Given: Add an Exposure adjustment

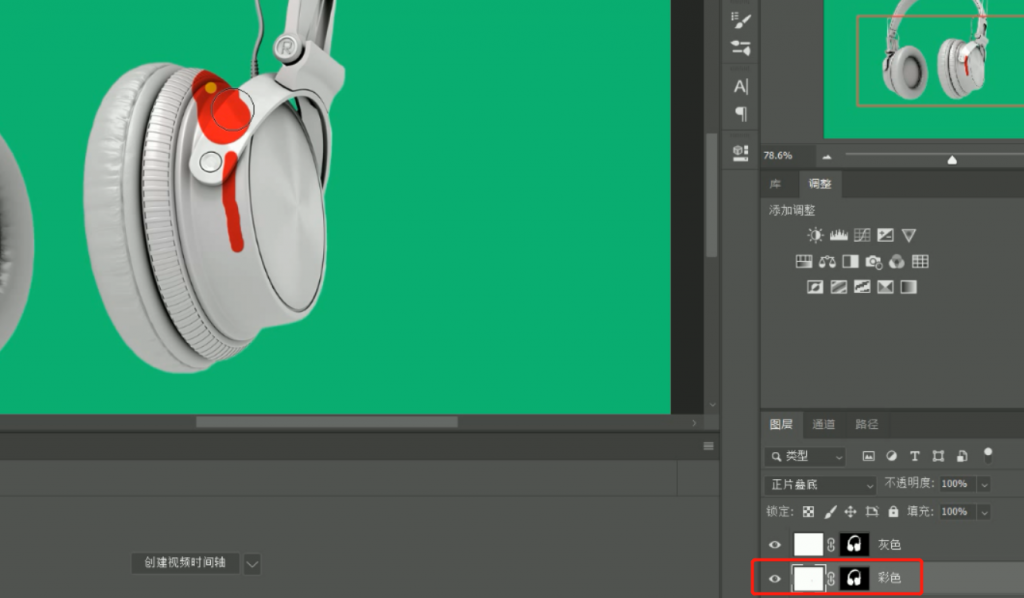Looking at the screenshot, I should 886,235.
